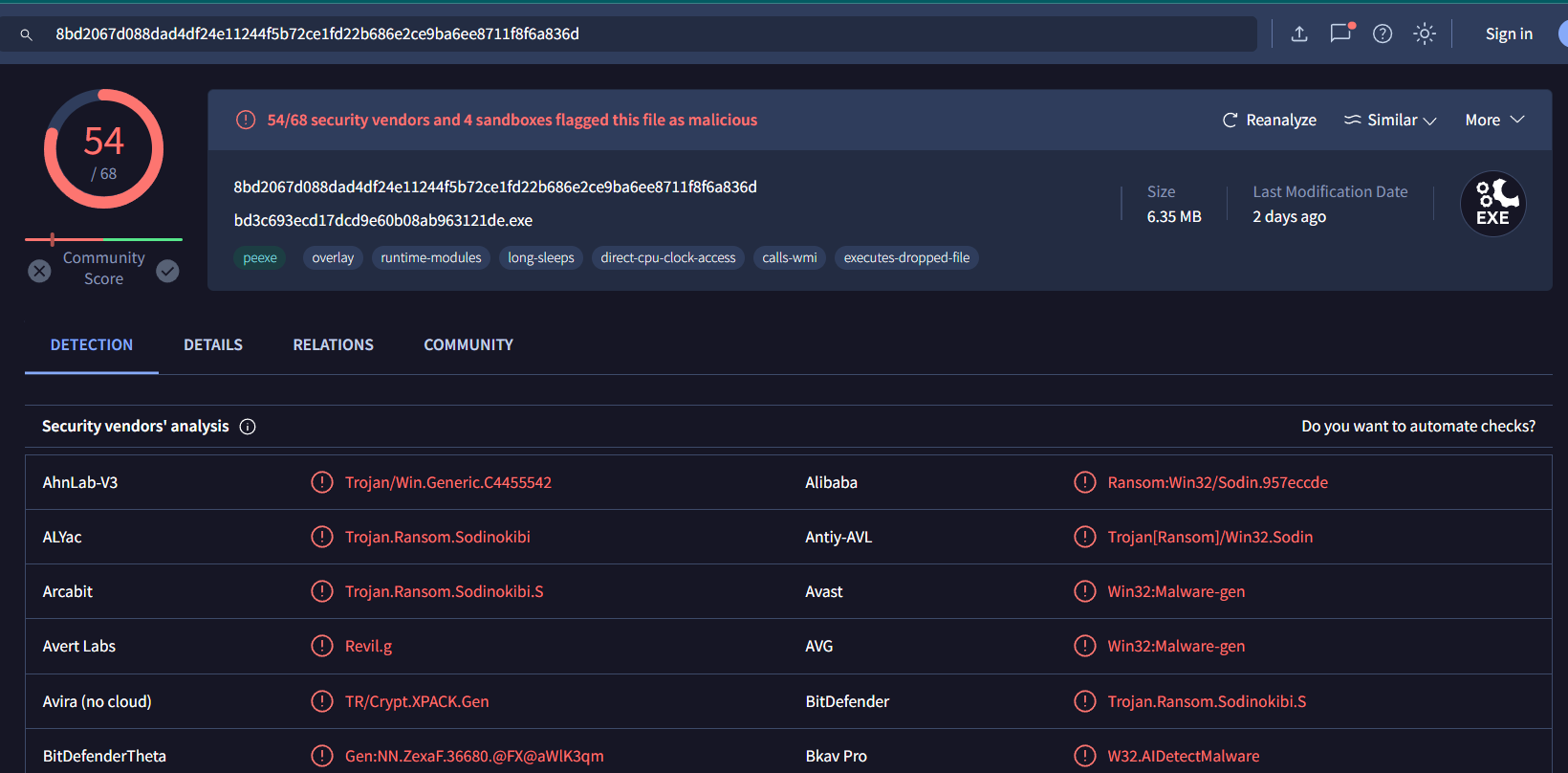
Task: Open the RELATIONS tab
Action: [x=333, y=344]
